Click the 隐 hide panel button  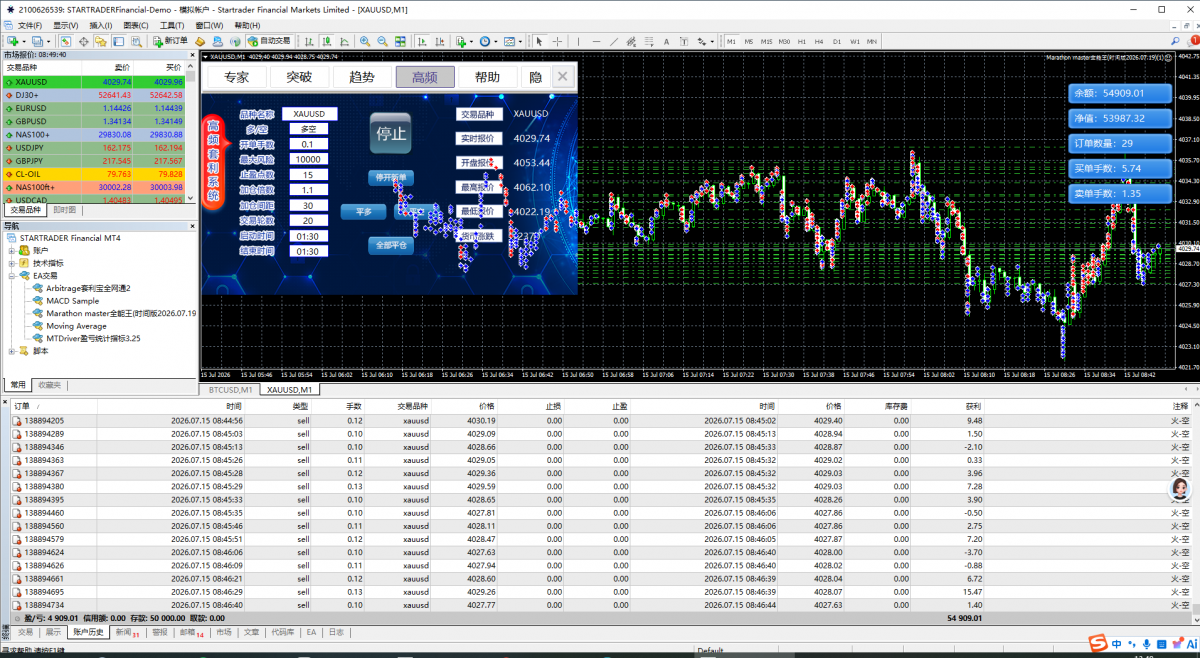(x=535, y=77)
